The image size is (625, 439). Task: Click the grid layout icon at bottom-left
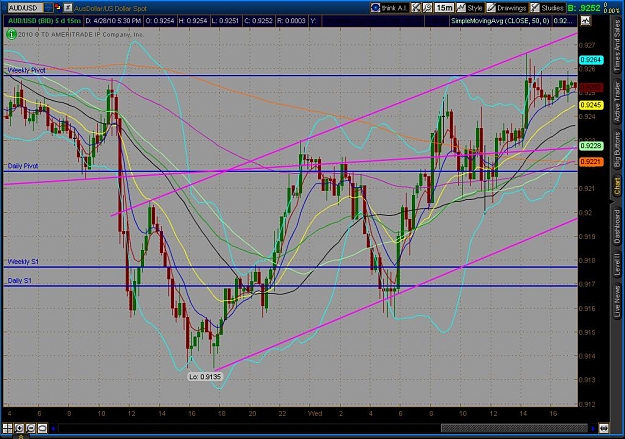coord(7,428)
